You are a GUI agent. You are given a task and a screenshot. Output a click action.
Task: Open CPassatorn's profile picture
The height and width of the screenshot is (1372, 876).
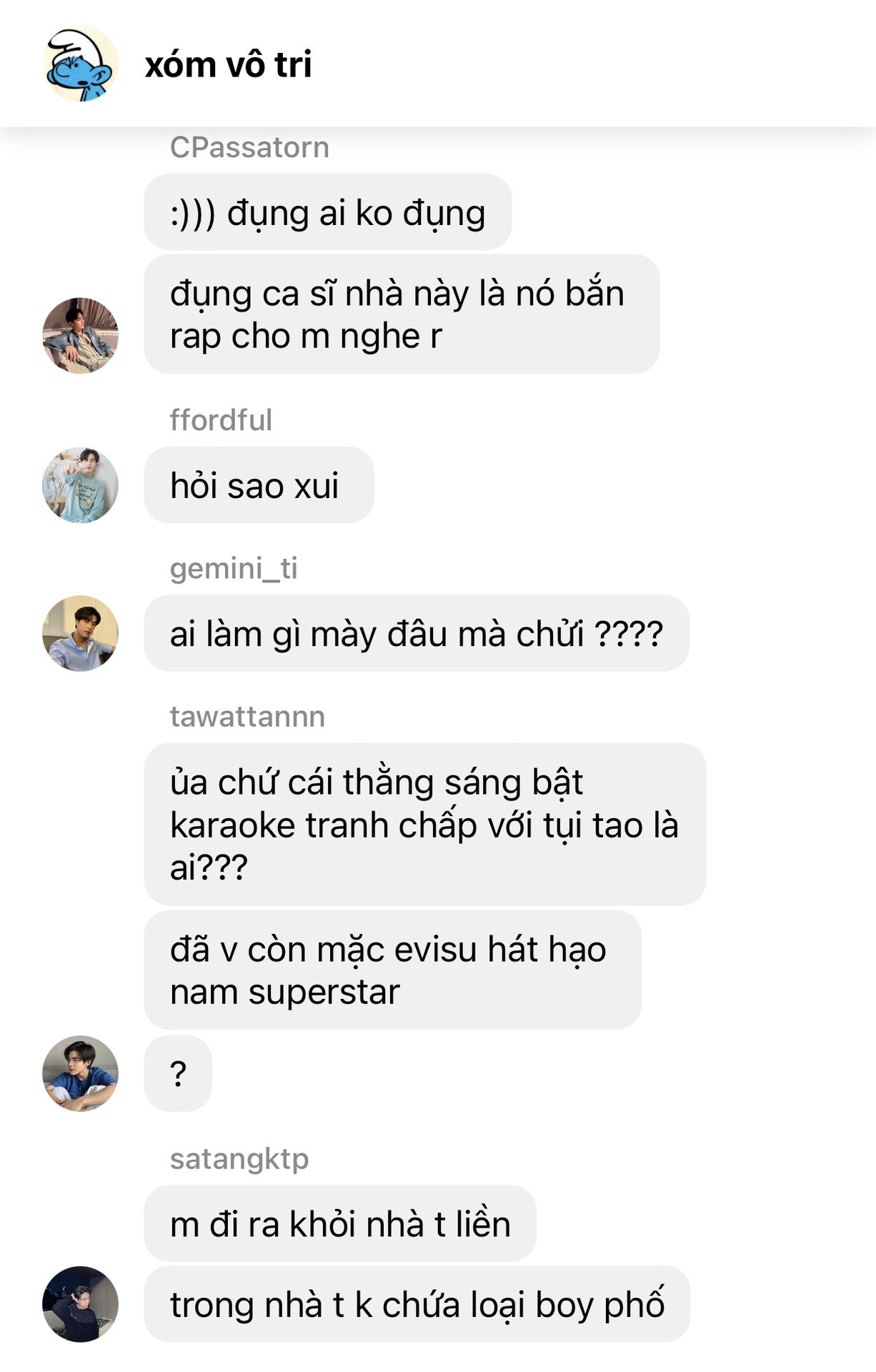coord(80,335)
